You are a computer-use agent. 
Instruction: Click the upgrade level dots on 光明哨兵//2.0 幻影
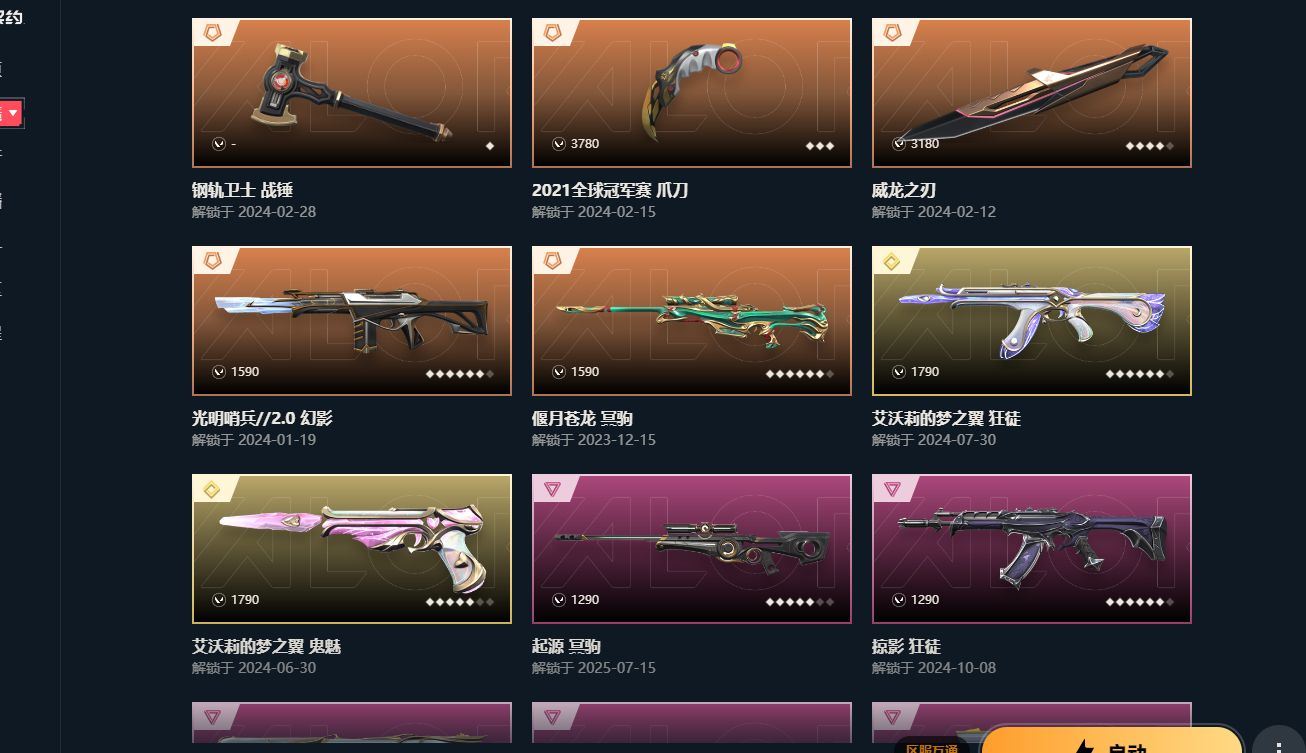point(460,374)
